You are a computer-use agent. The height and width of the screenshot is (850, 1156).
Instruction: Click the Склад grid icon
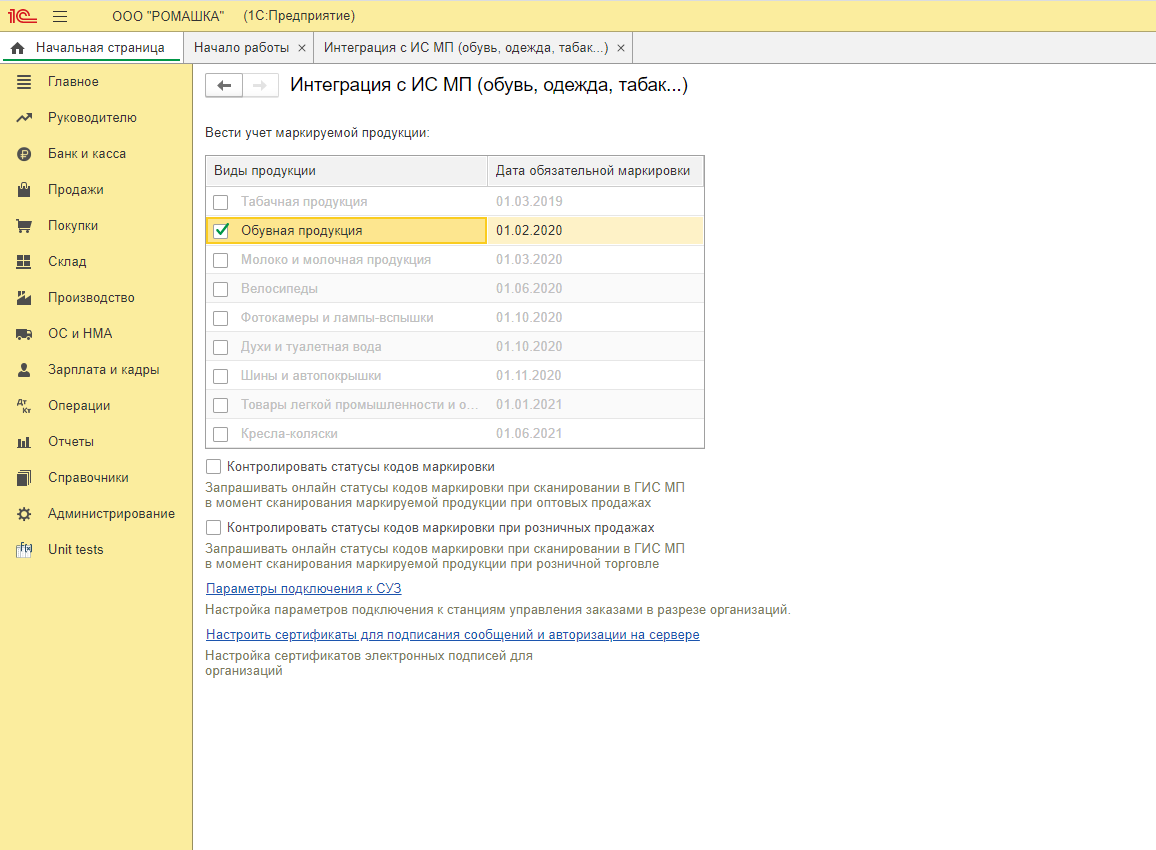(24, 262)
